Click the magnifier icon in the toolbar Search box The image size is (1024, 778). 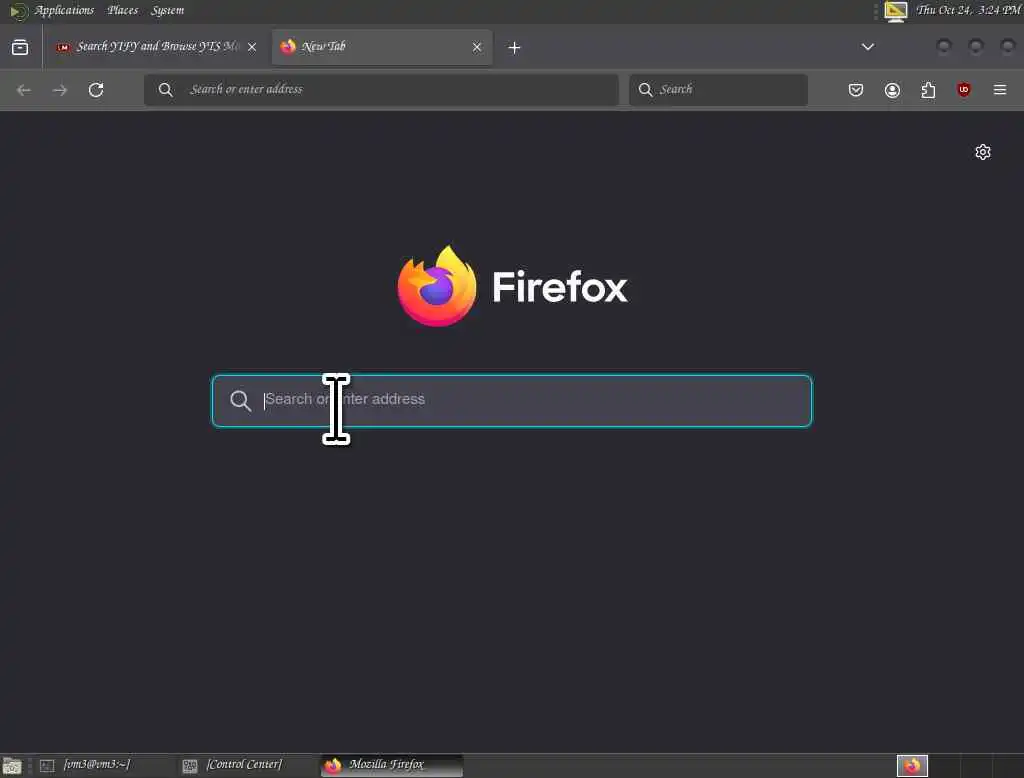coord(645,89)
